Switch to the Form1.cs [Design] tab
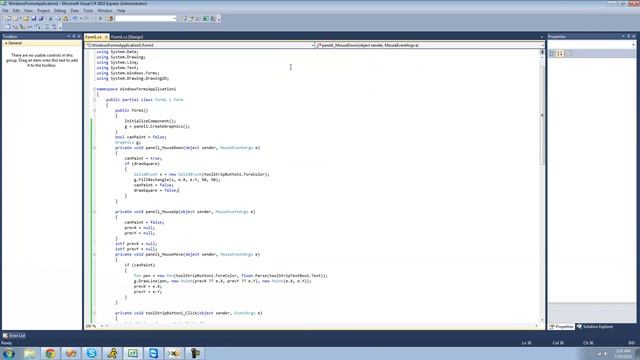 click(x=127, y=37)
